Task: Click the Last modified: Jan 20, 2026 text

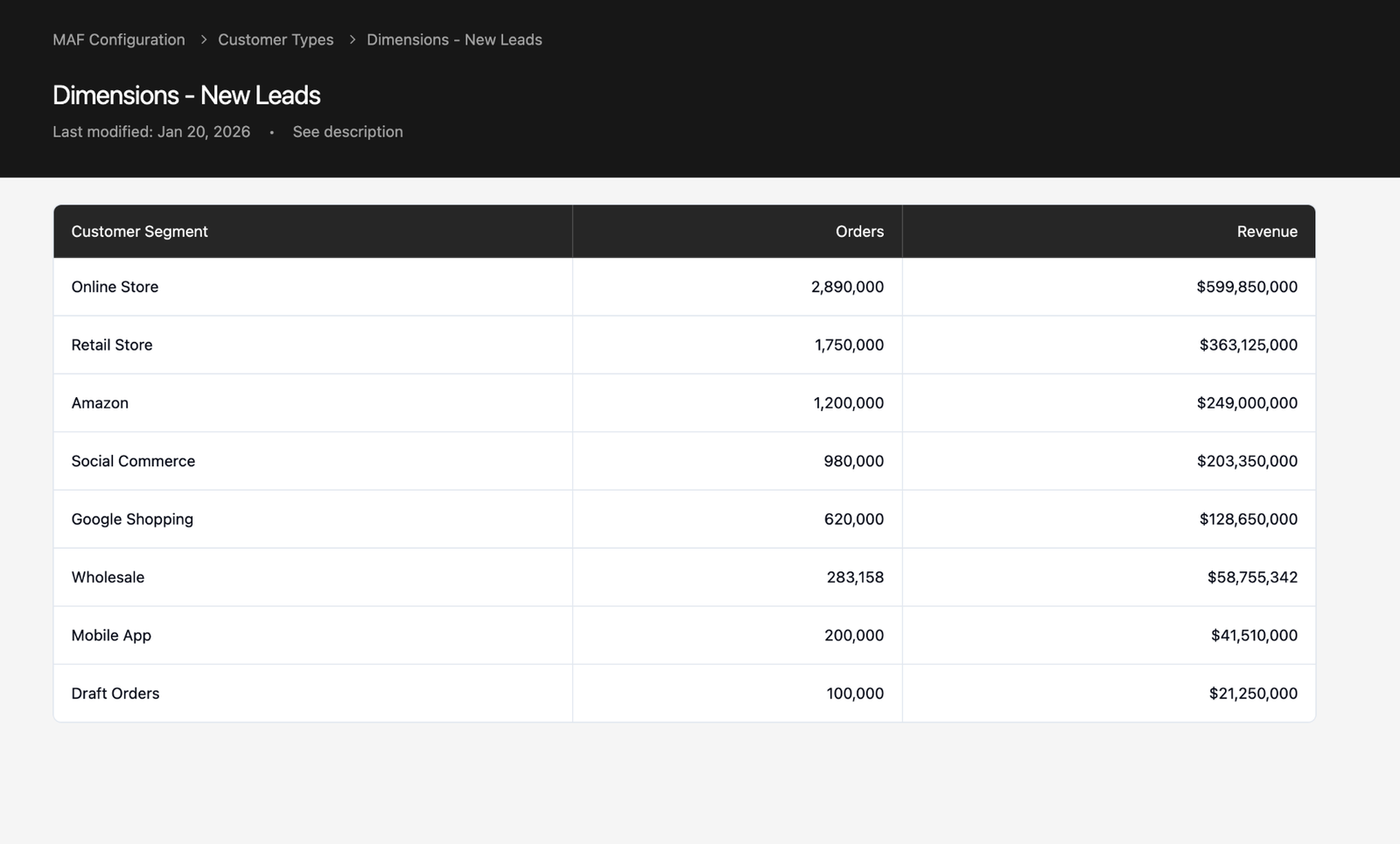Action: [151, 131]
